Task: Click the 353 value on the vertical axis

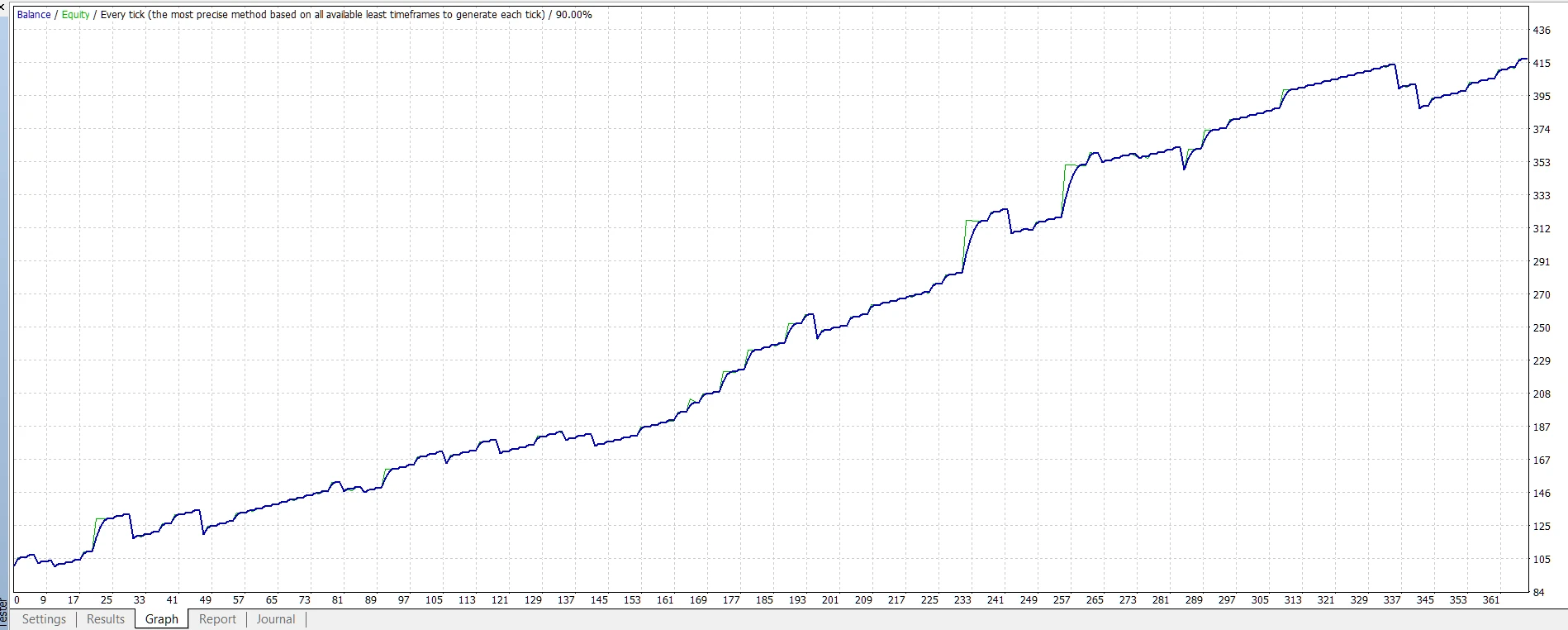Action: click(x=1542, y=163)
